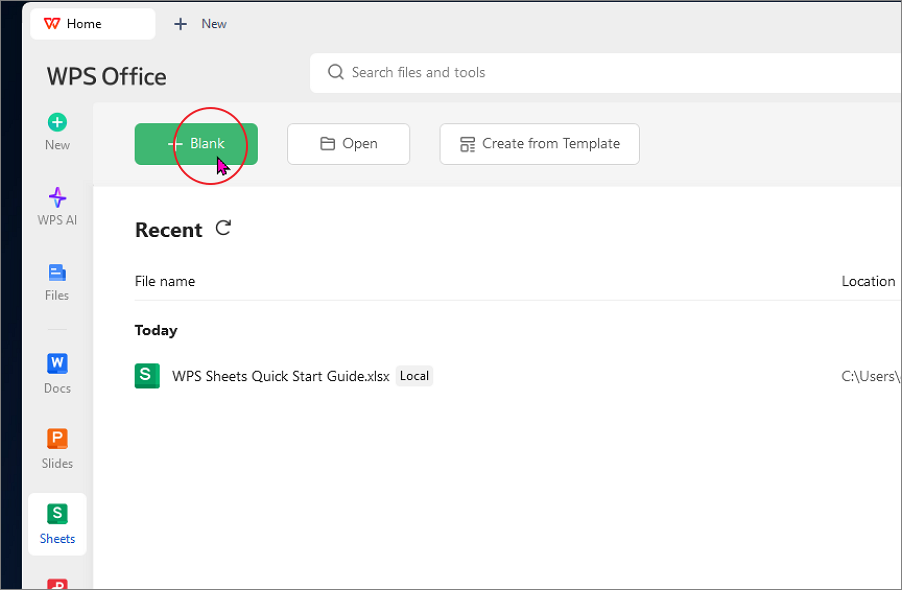Click the Blank new spreadsheet button

pos(196,144)
